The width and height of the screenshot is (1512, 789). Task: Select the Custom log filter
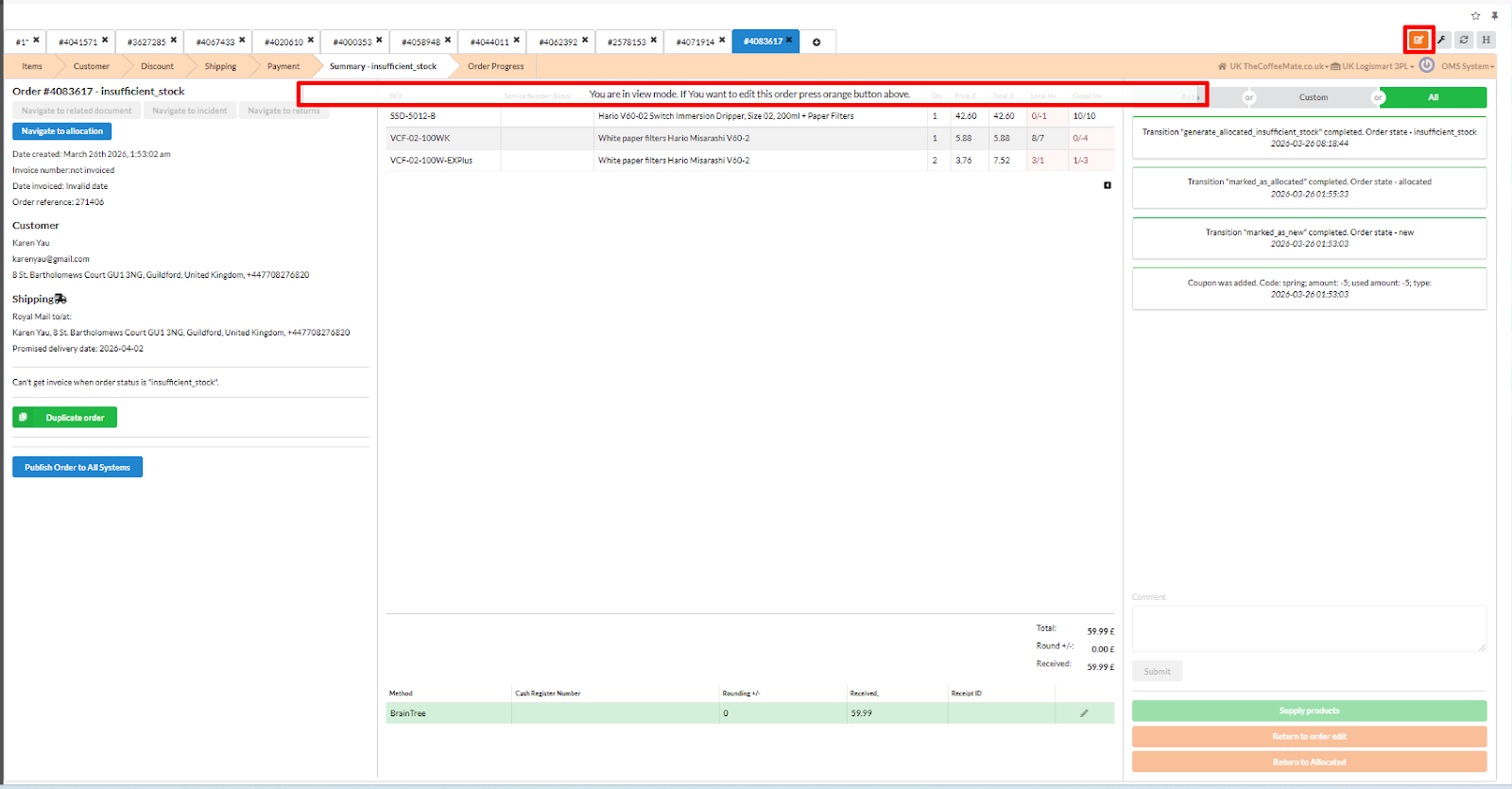[x=1313, y=97]
